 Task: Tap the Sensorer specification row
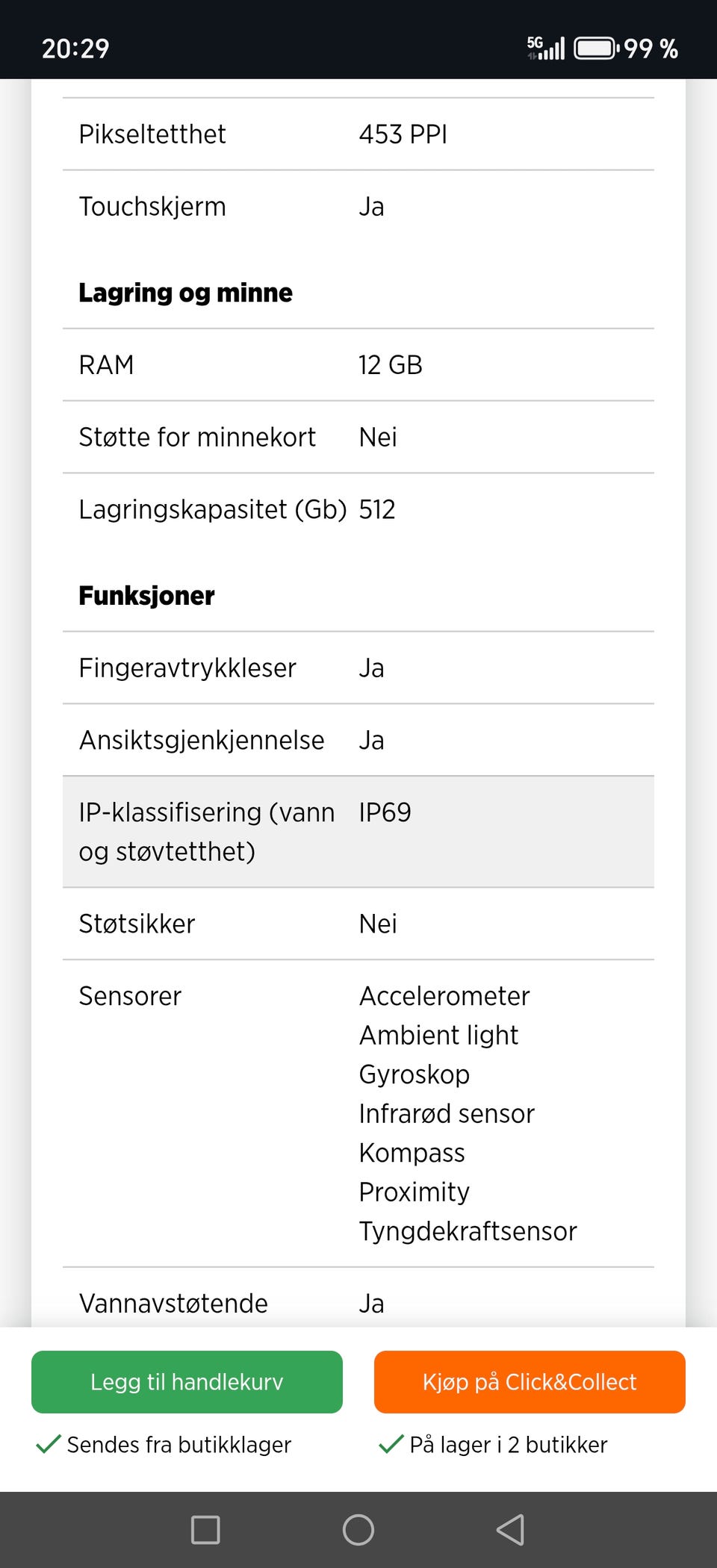[358, 1113]
